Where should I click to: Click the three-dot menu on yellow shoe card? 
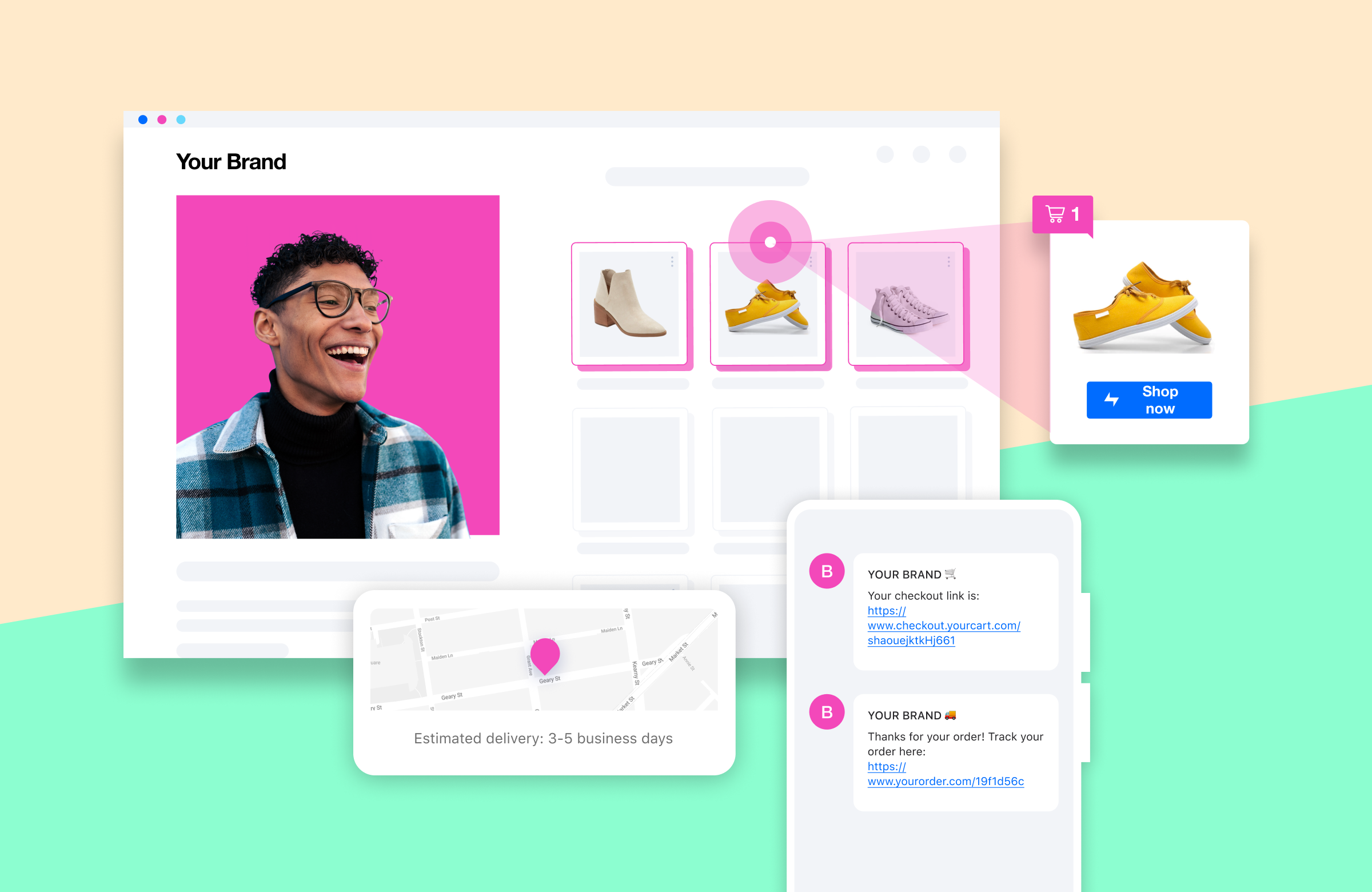[x=811, y=263]
